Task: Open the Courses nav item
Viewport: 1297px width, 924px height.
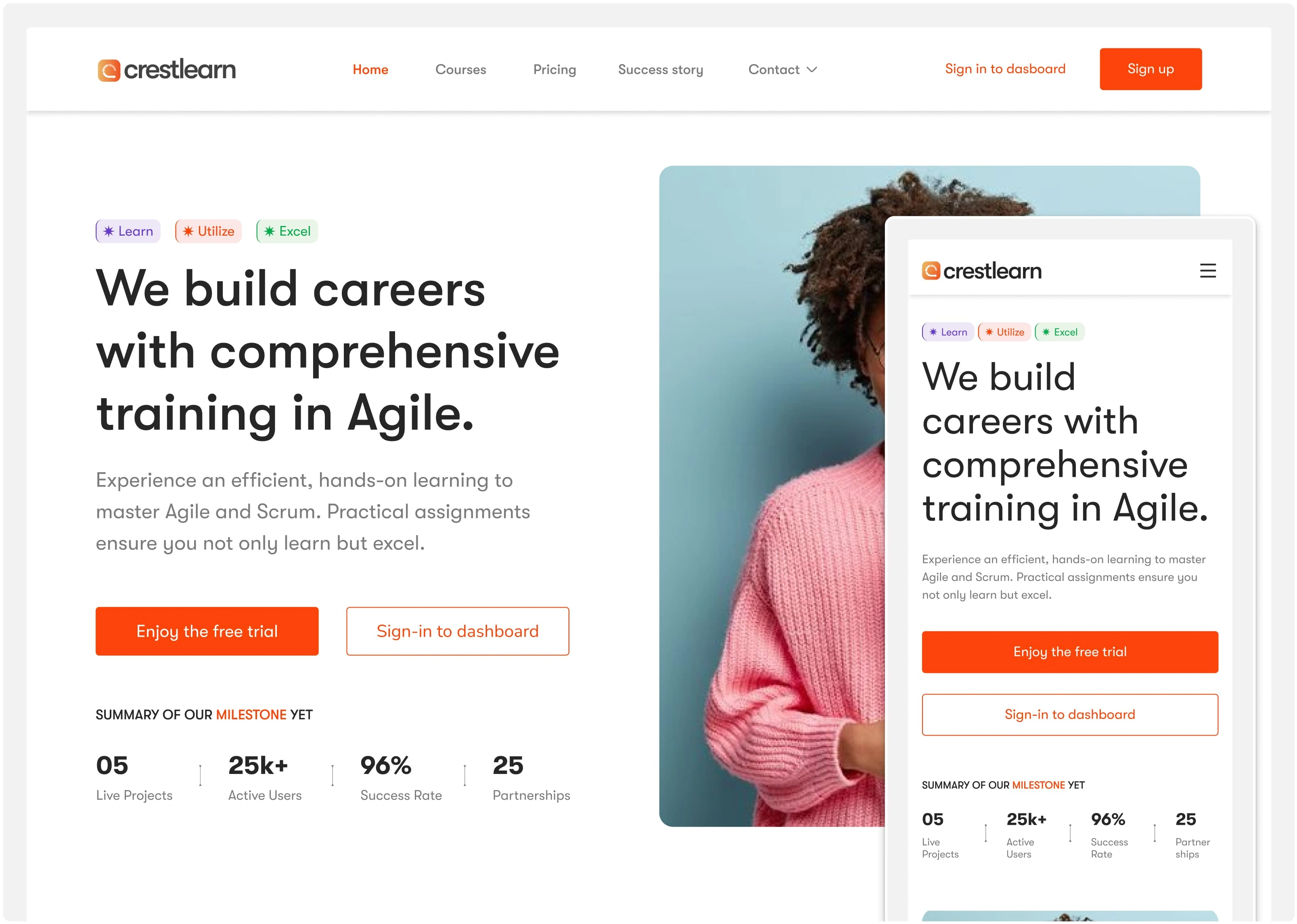Action: (460, 69)
